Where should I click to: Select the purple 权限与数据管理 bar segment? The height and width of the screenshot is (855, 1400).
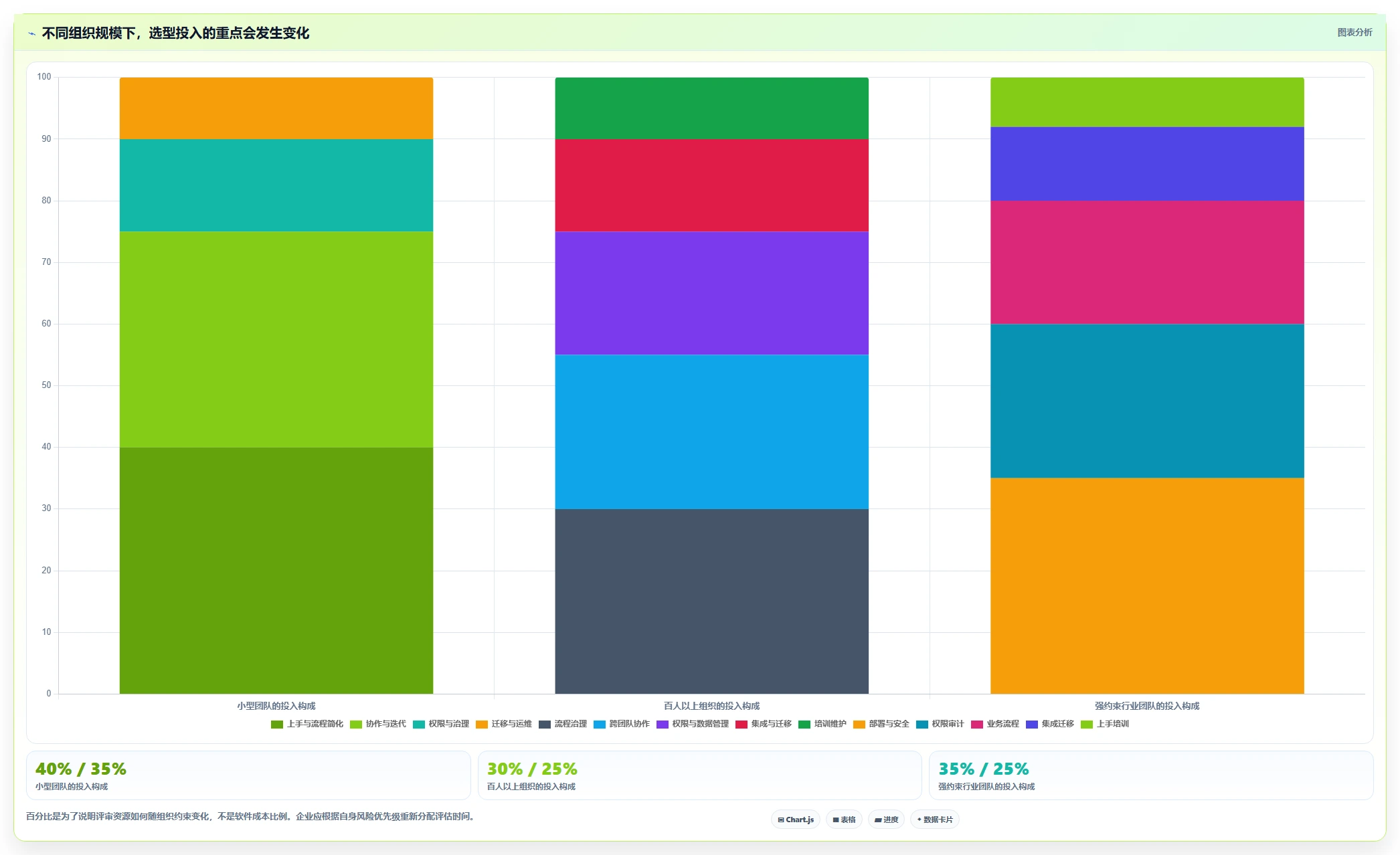tap(712, 293)
